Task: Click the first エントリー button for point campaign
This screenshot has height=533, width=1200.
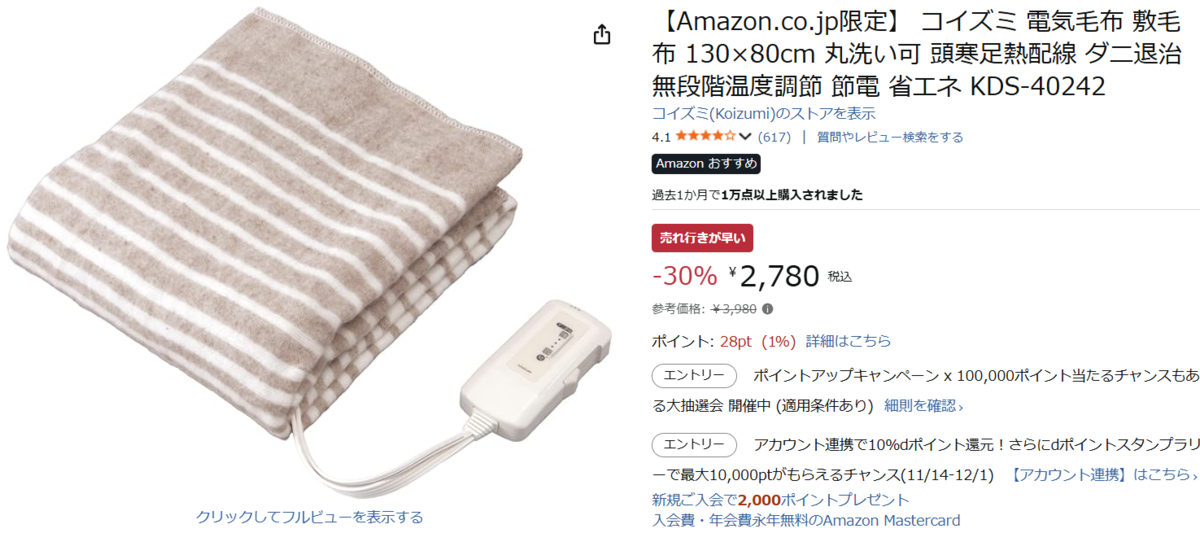Action: [x=694, y=376]
